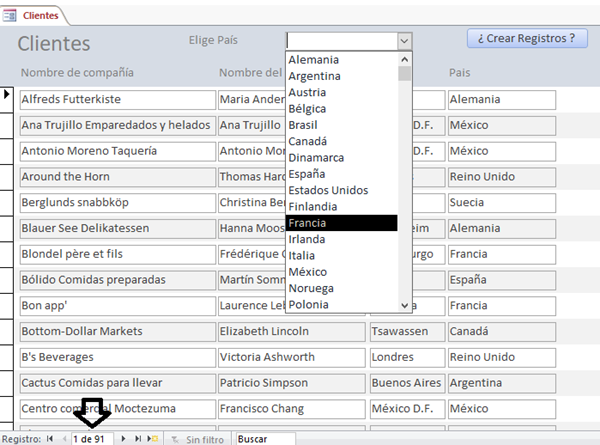Select Irlanda in the dropdown list

point(342,239)
